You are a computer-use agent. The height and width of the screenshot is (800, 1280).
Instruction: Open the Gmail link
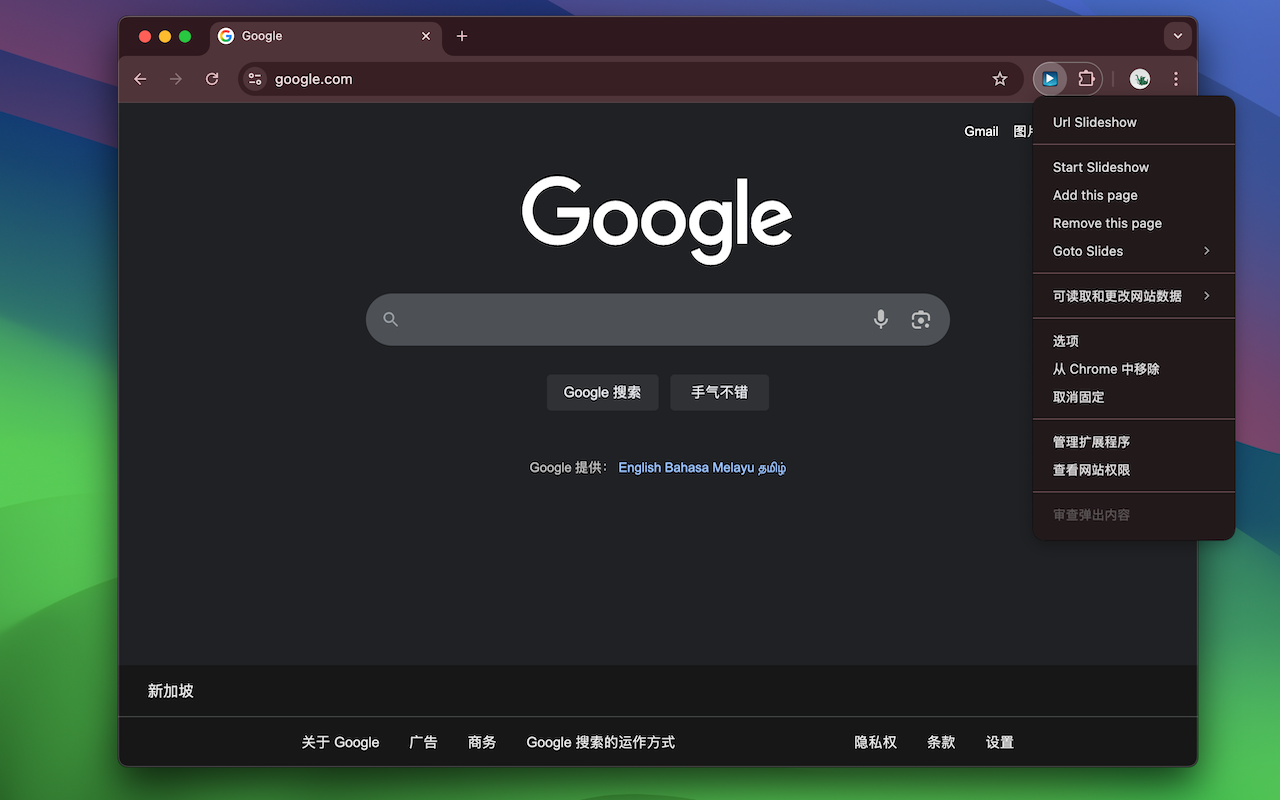pyautogui.click(x=981, y=131)
